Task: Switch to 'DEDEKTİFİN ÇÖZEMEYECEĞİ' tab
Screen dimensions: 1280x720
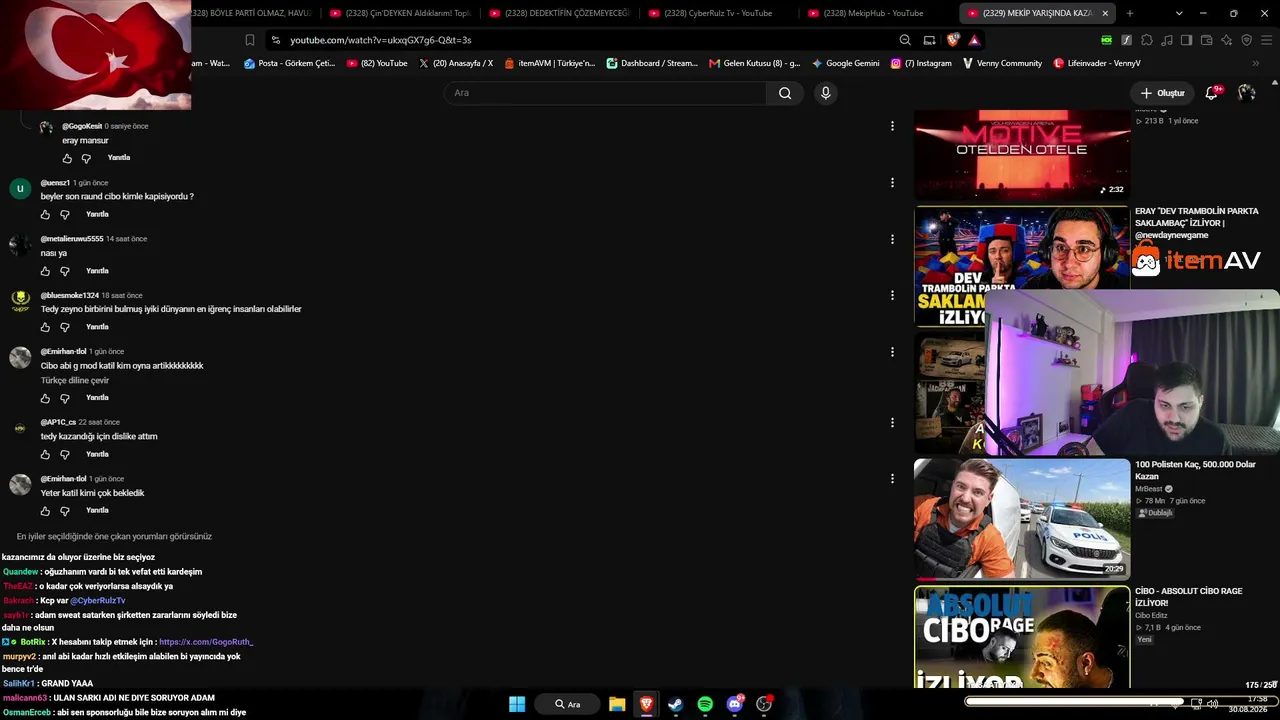Action: click(558, 13)
